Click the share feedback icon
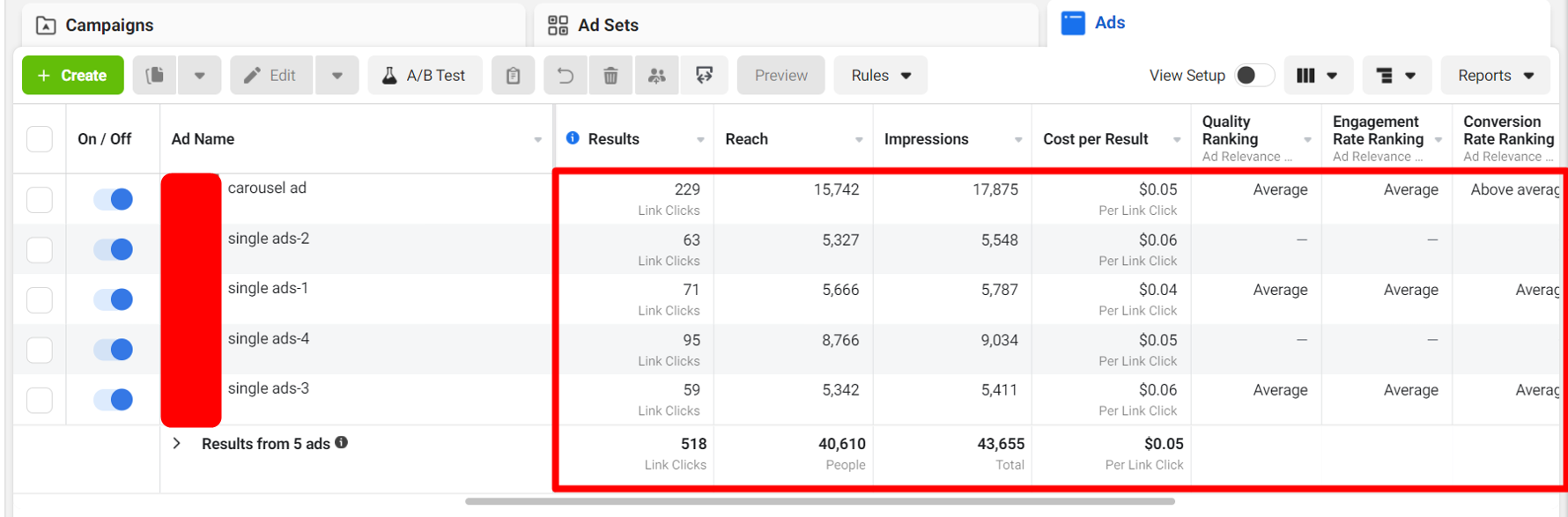Viewport: 1568px width, 517px height. pyautogui.click(x=704, y=76)
